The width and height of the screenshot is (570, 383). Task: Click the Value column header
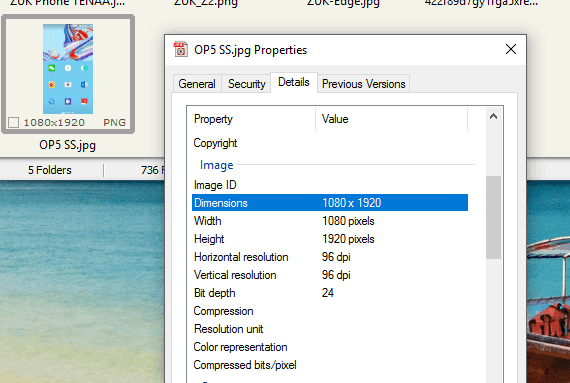pos(392,119)
